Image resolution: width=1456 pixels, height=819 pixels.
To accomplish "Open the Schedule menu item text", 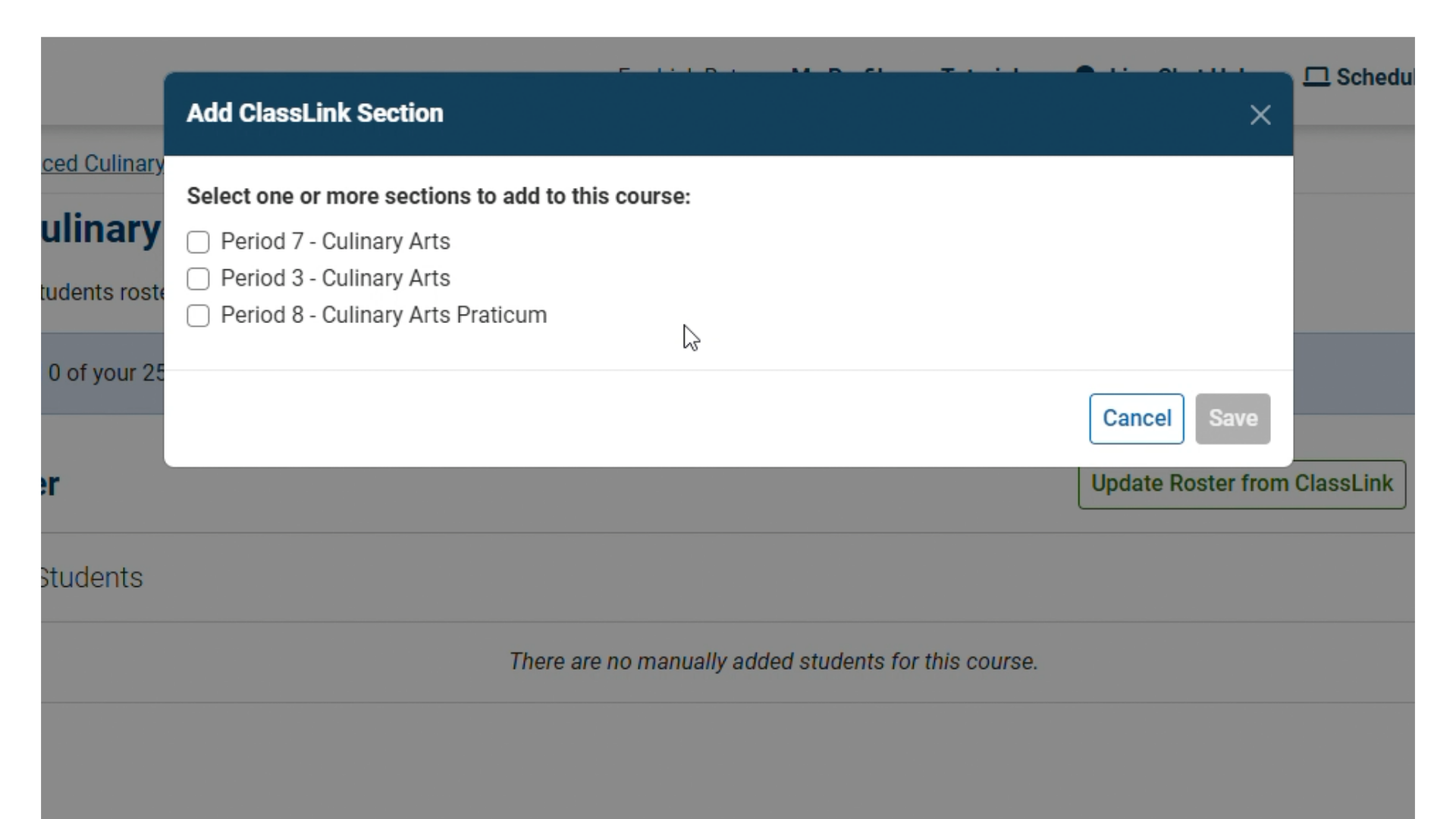I will (x=1375, y=77).
